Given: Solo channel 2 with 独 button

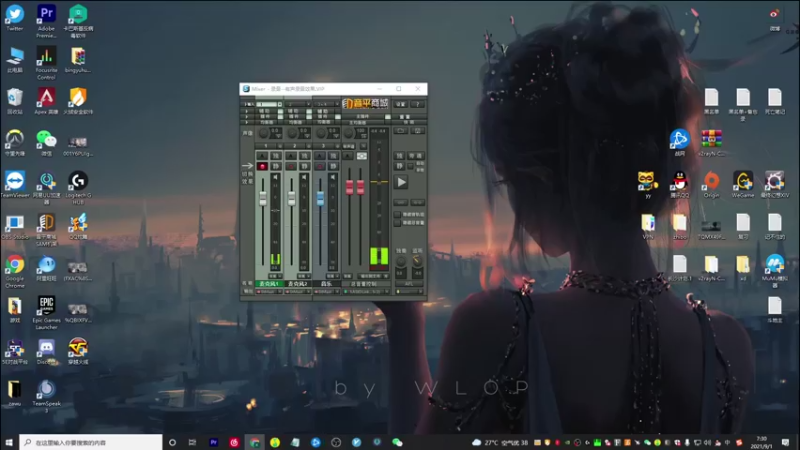Looking at the screenshot, I should (x=305, y=156).
